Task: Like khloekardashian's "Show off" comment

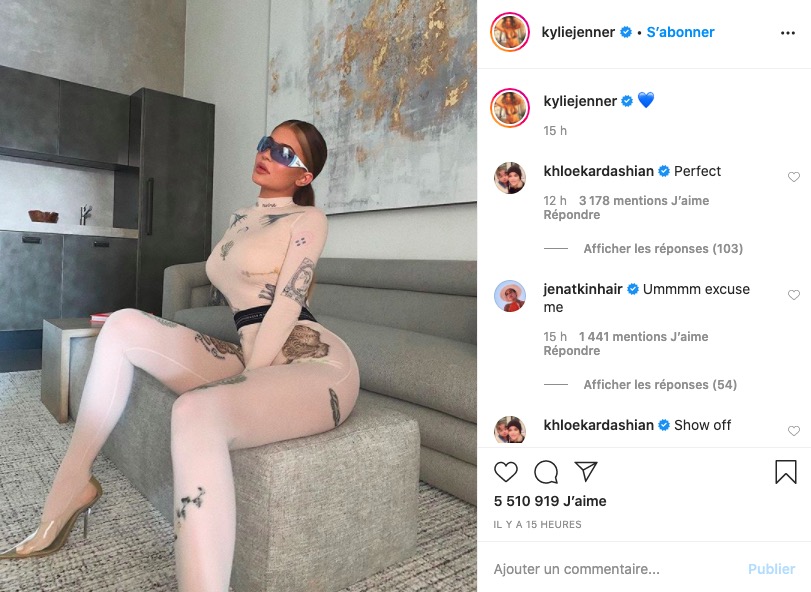Action: click(793, 431)
